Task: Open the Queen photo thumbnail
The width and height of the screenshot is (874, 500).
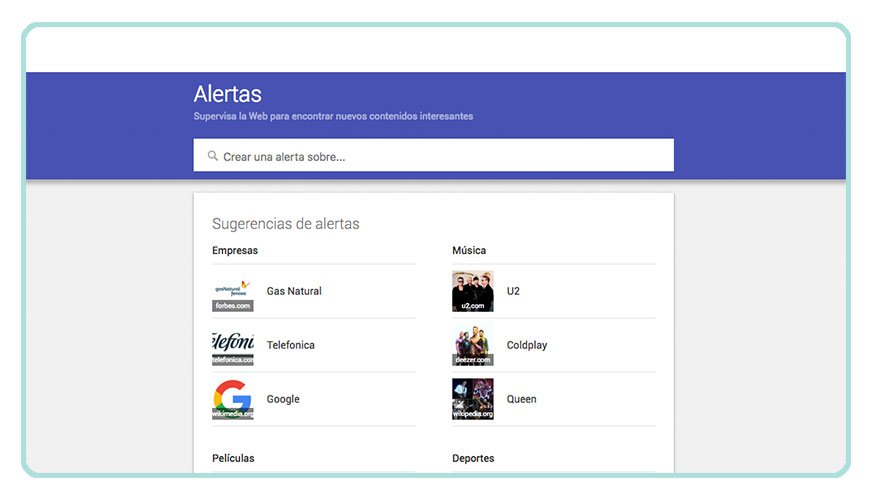Action: [473, 399]
